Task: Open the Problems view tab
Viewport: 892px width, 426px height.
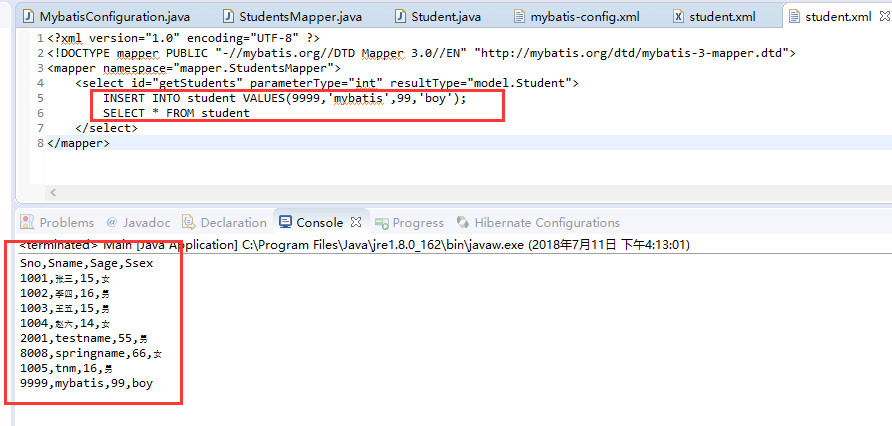Action: 66,223
